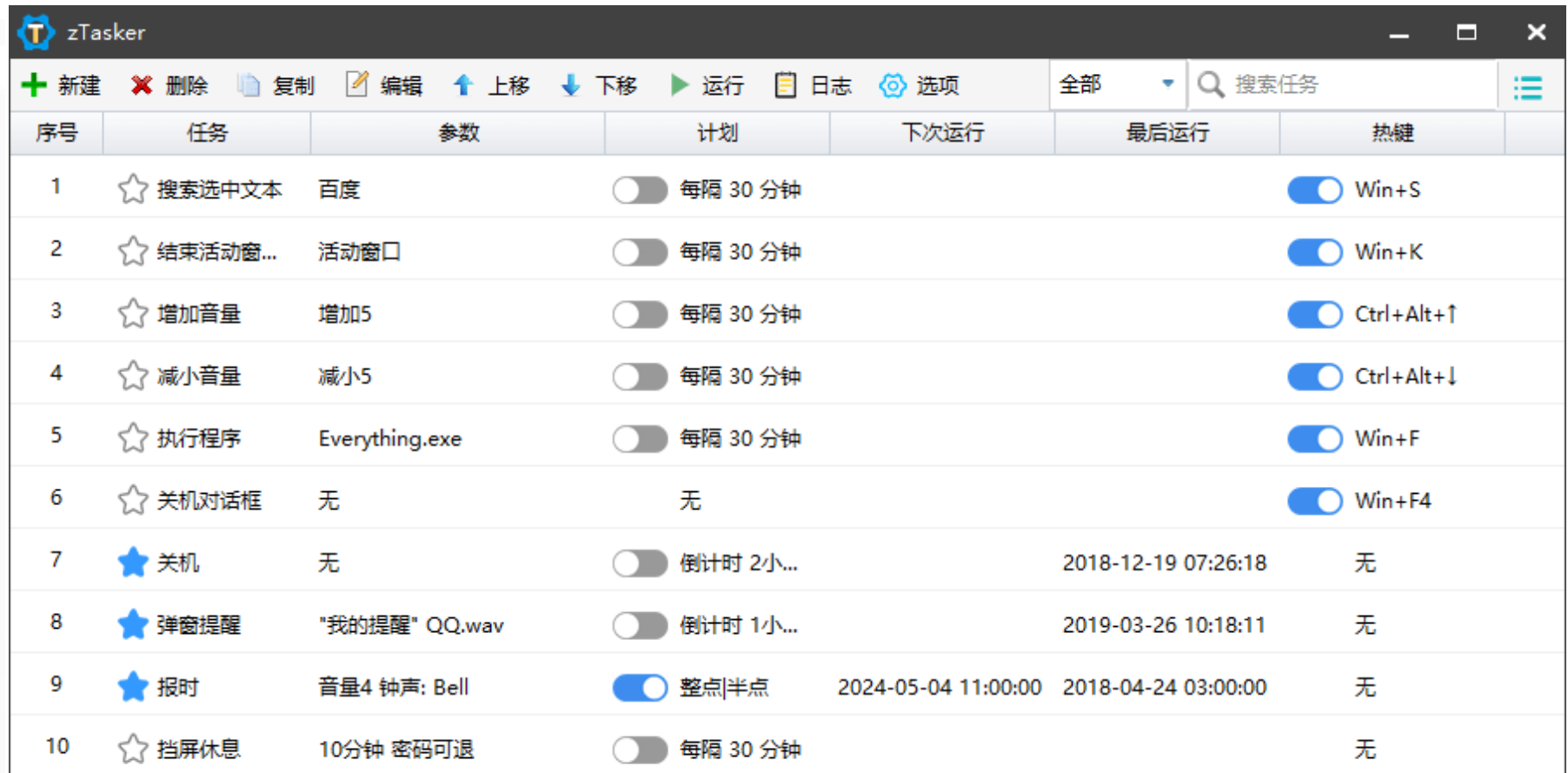
Task: Select the 增加5 parameter cell
Action: [x=345, y=314]
